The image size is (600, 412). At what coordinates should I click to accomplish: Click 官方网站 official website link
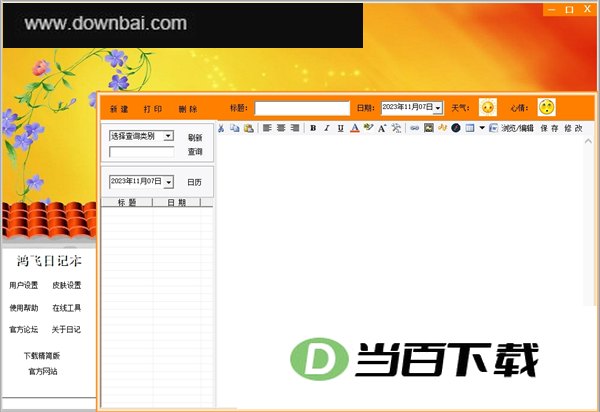point(43,371)
